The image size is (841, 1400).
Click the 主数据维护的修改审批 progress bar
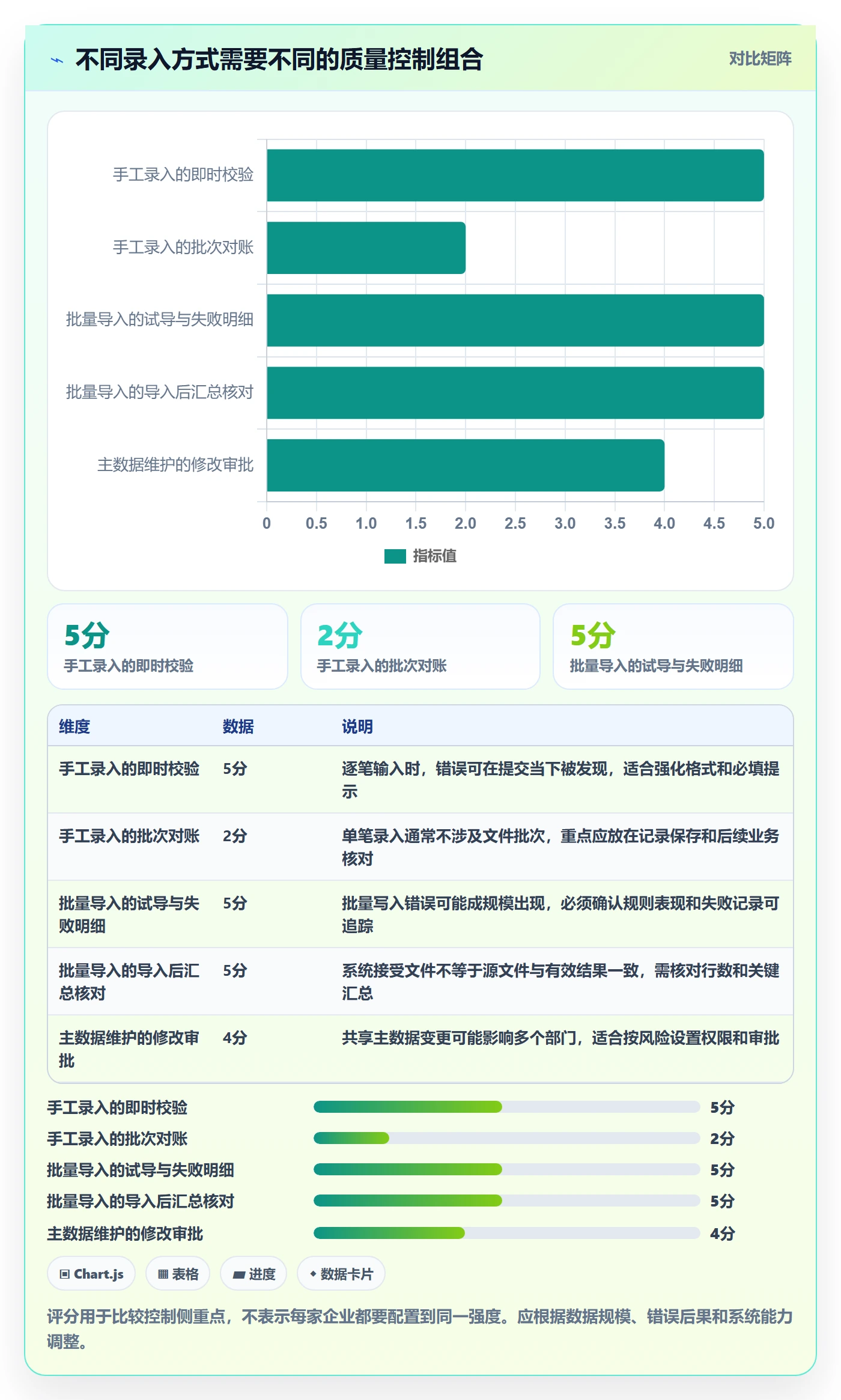tap(506, 1233)
